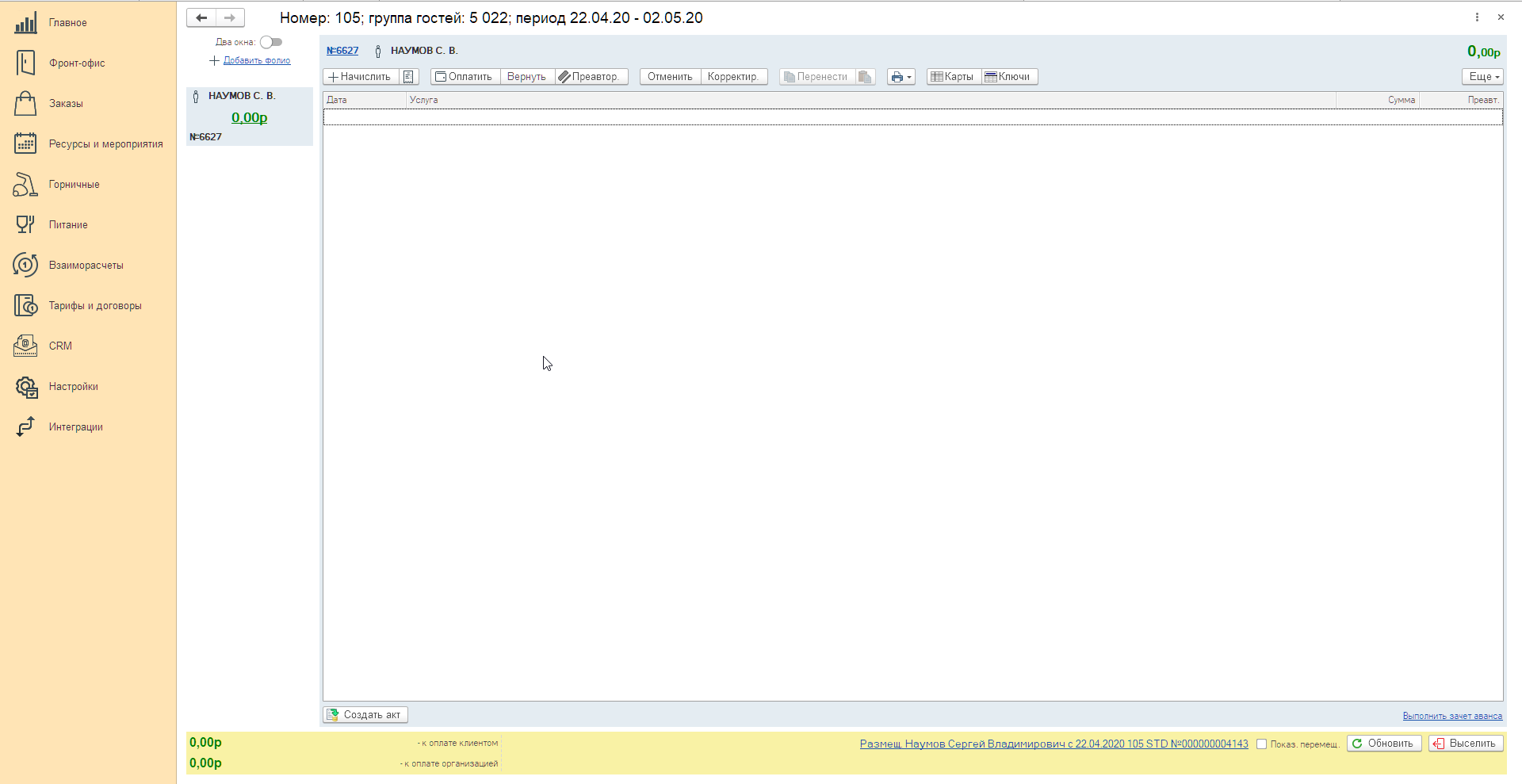This screenshot has width=1522, height=784.
Task: Click the Вернуть button
Action: pos(526,77)
